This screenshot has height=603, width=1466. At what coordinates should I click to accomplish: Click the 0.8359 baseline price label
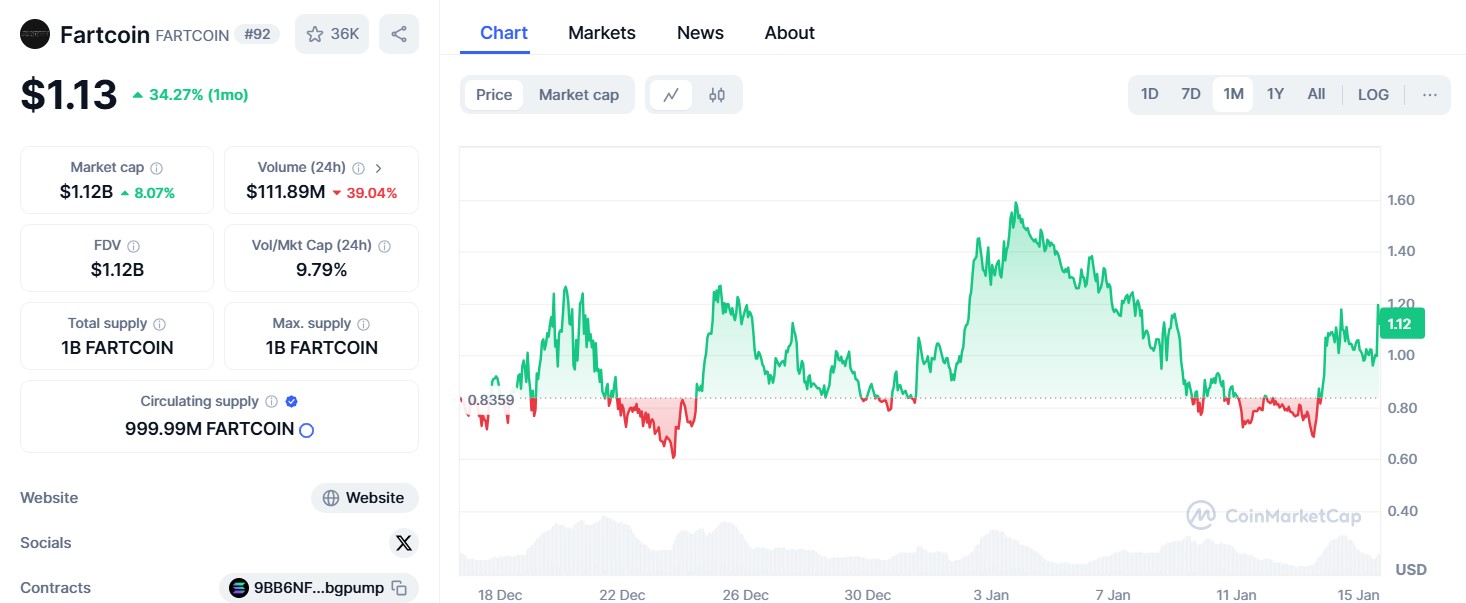[x=490, y=400]
